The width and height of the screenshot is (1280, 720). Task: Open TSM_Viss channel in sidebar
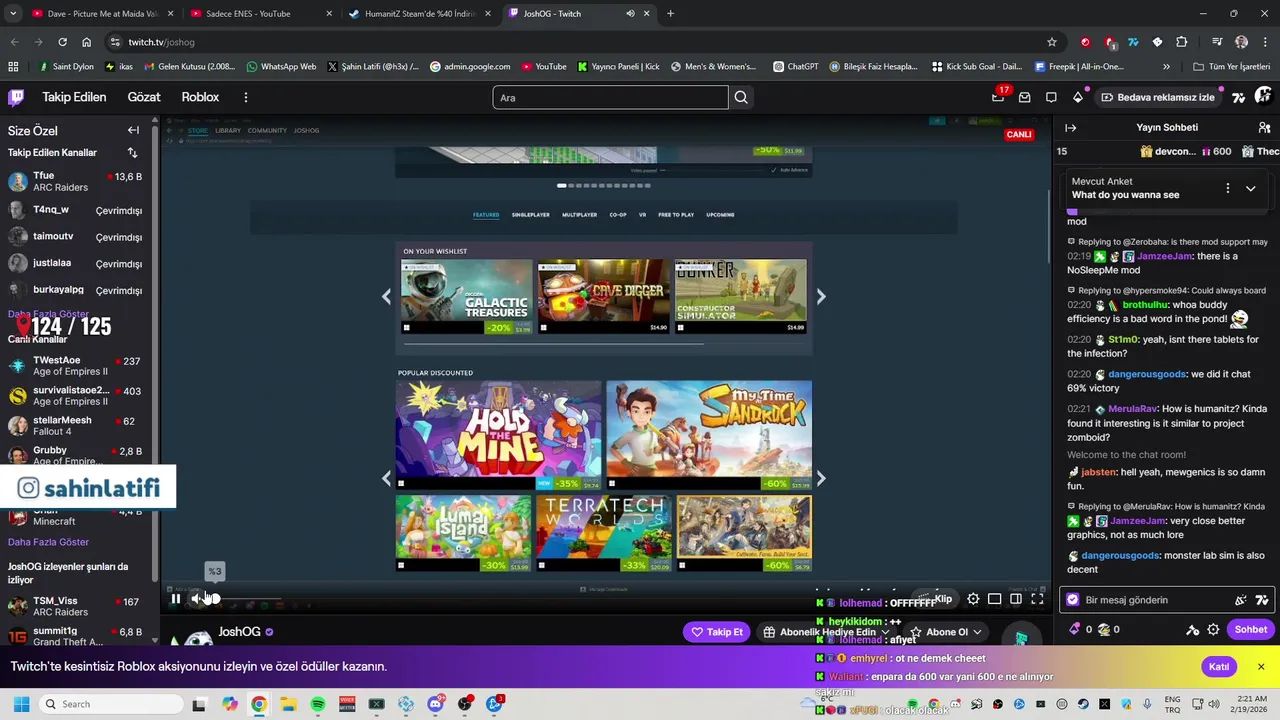tap(77, 606)
